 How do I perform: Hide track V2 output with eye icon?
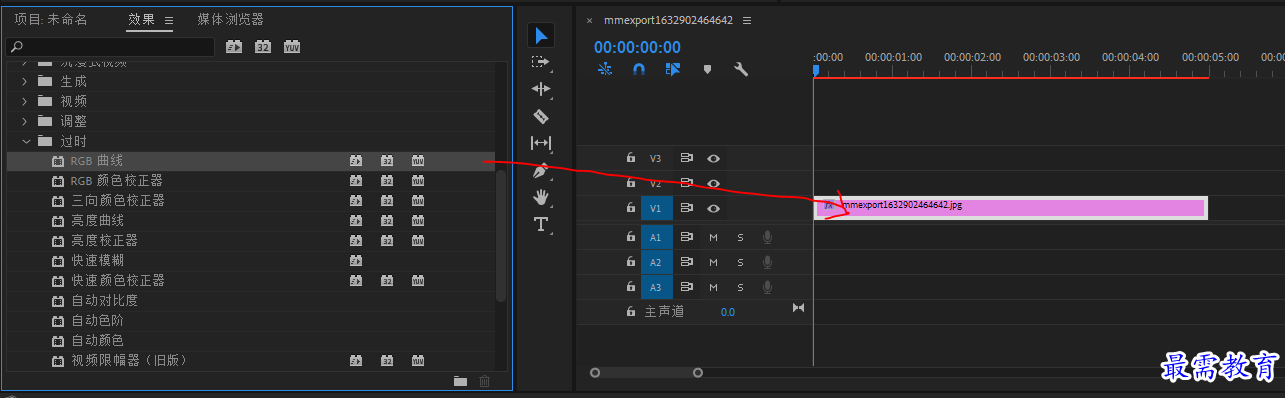pyautogui.click(x=714, y=183)
